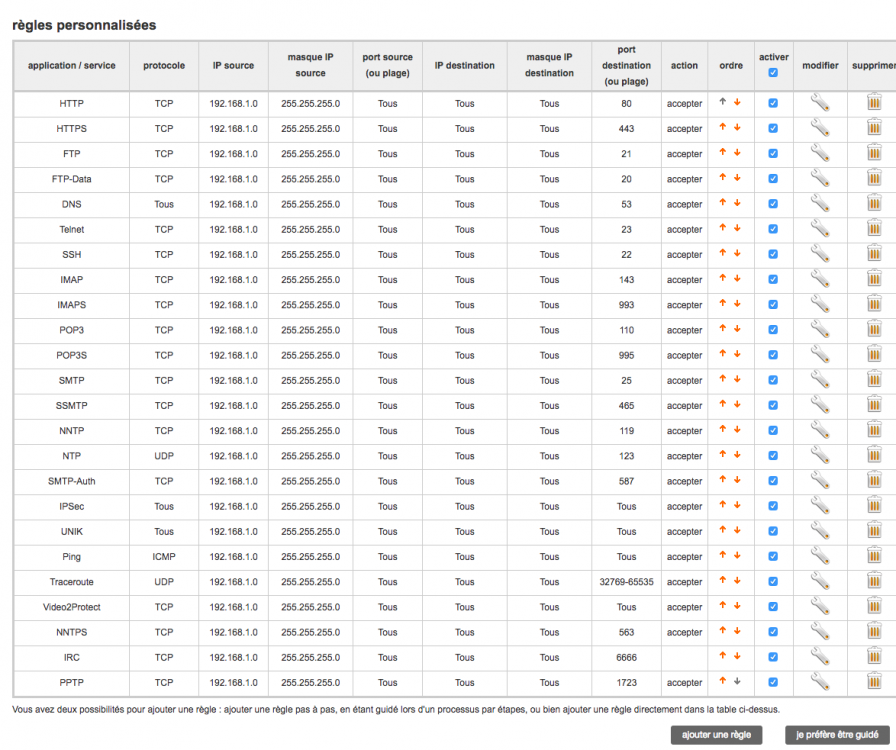896x750 pixels.
Task: Delete the PPTP rule with trash icon
Action: [x=873, y=682]
